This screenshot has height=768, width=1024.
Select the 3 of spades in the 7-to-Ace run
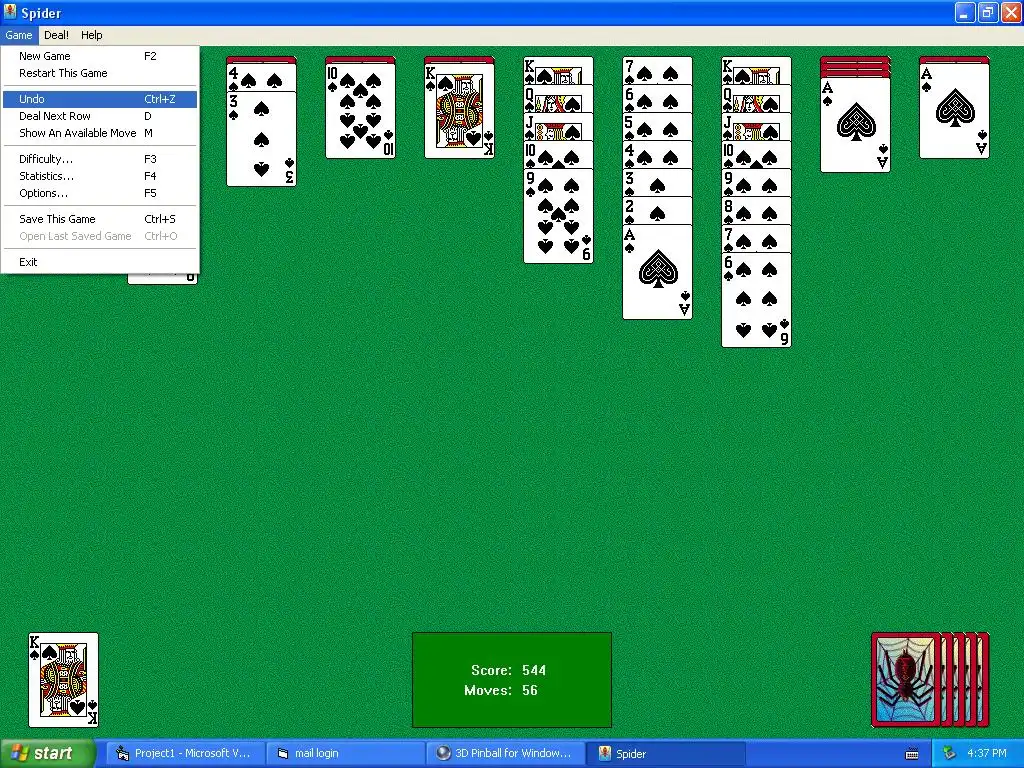pyautogui.click(x=658, y=183)
